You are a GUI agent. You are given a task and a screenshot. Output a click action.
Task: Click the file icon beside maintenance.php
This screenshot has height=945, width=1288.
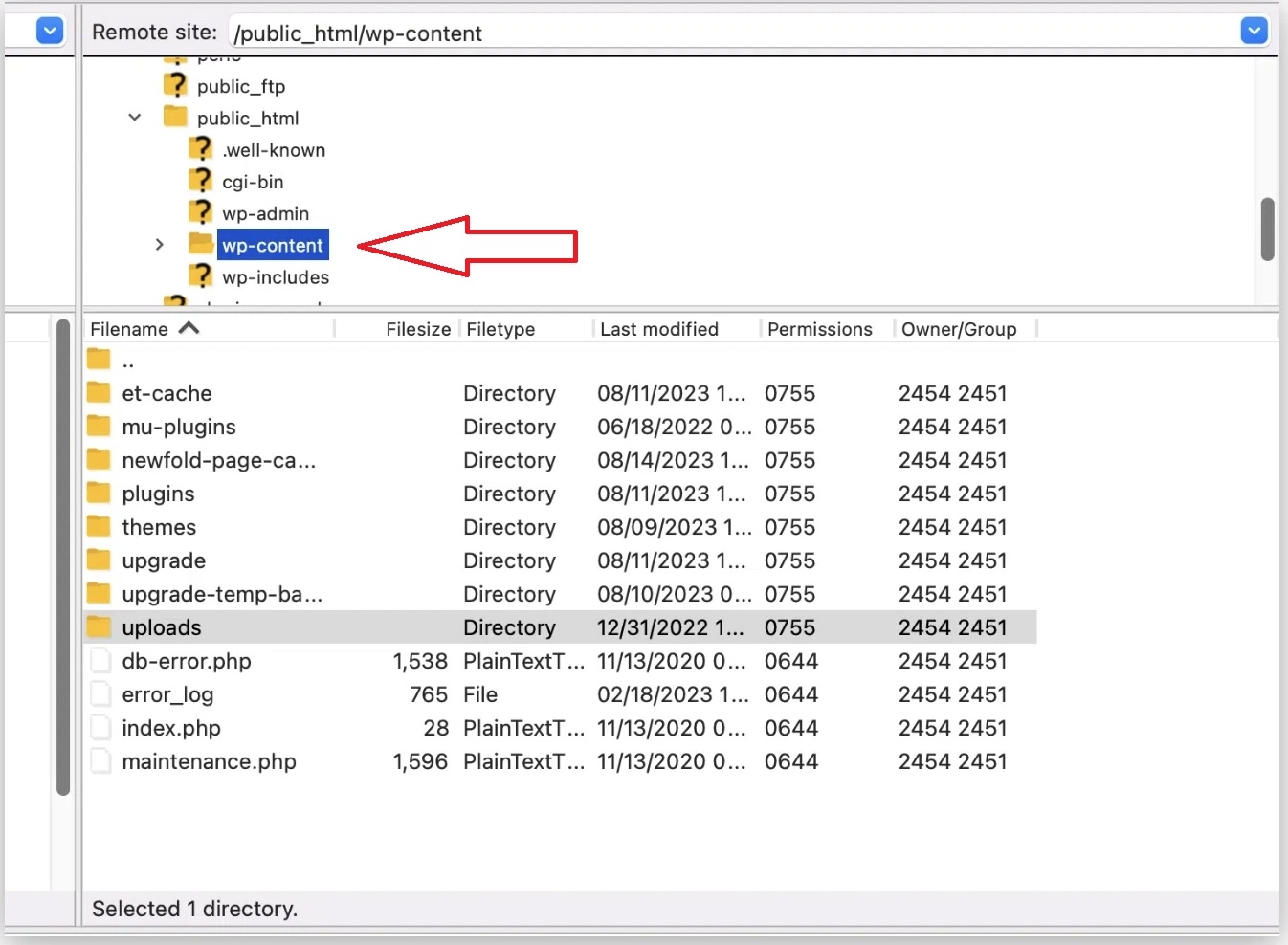[100, 760]
